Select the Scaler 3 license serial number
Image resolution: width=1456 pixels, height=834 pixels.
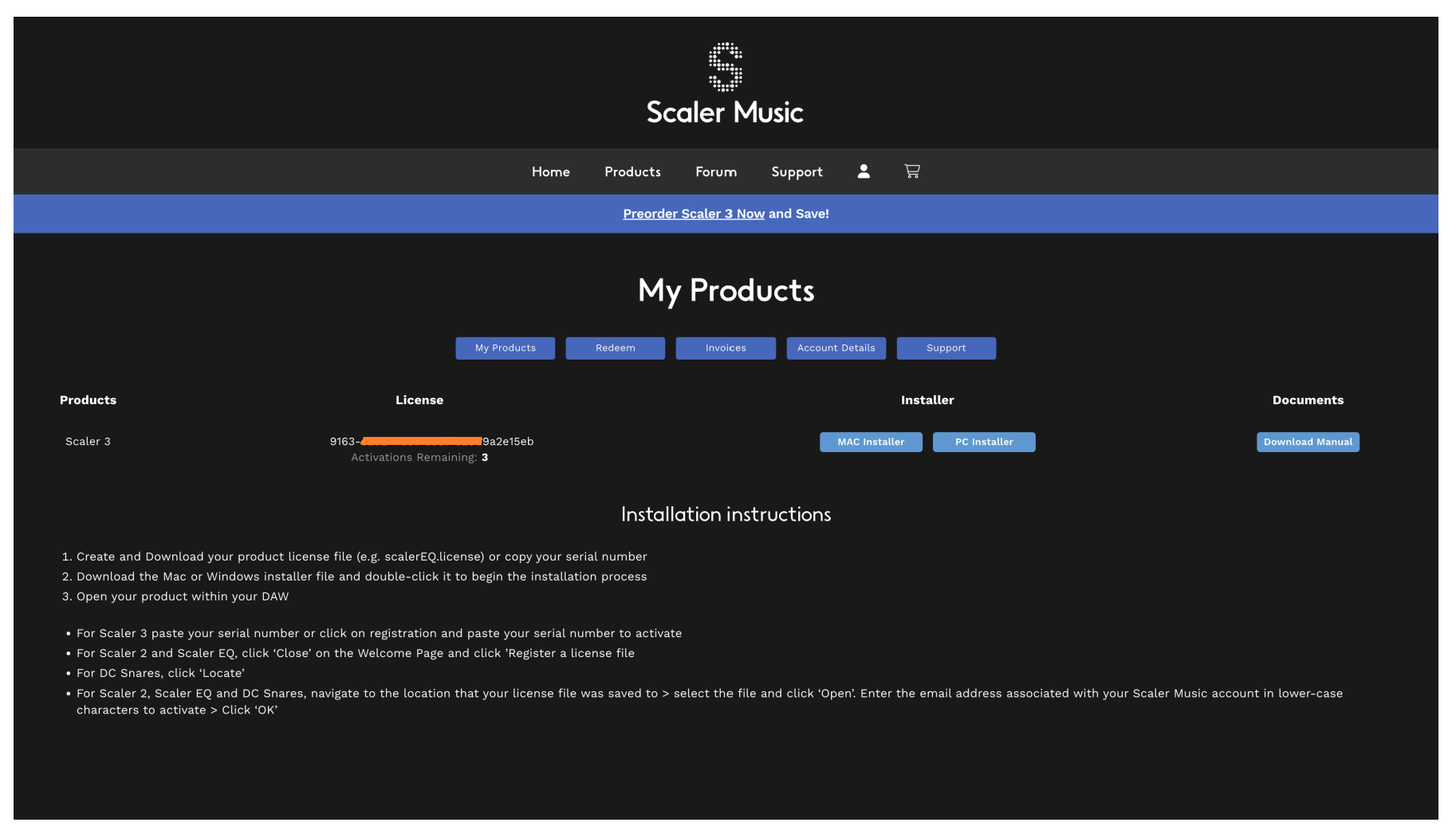(x=431, y=441)
